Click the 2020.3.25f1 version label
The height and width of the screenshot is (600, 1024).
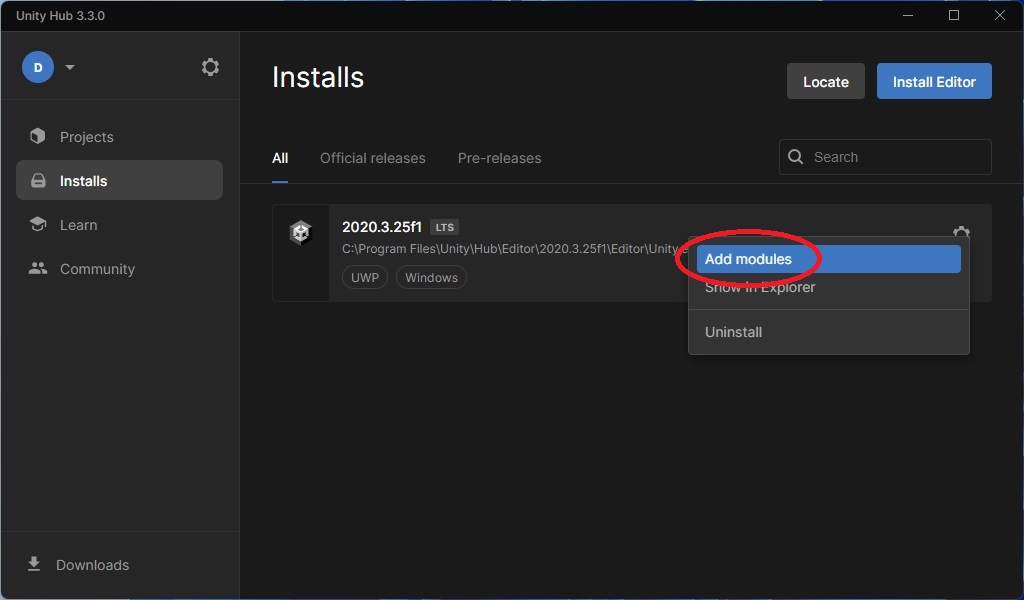[382, 227]
